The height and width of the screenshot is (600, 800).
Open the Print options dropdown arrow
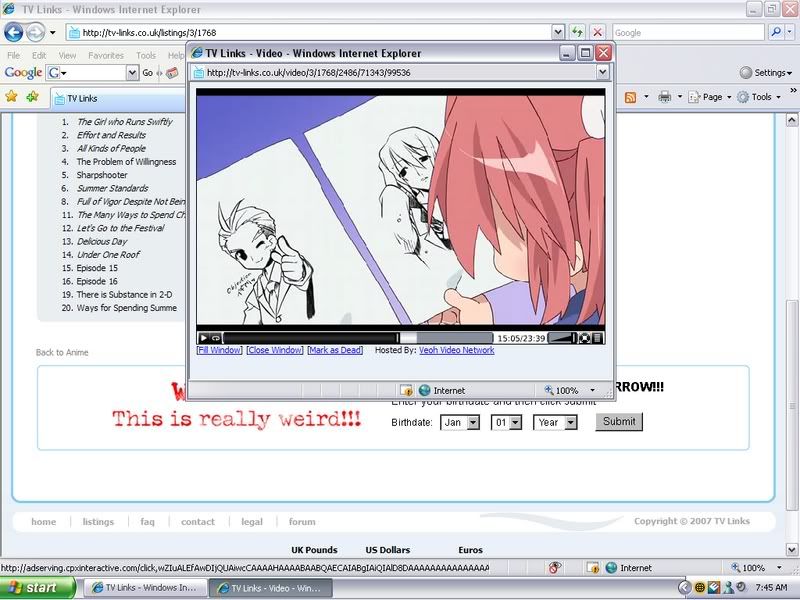(x=680, y=97)
